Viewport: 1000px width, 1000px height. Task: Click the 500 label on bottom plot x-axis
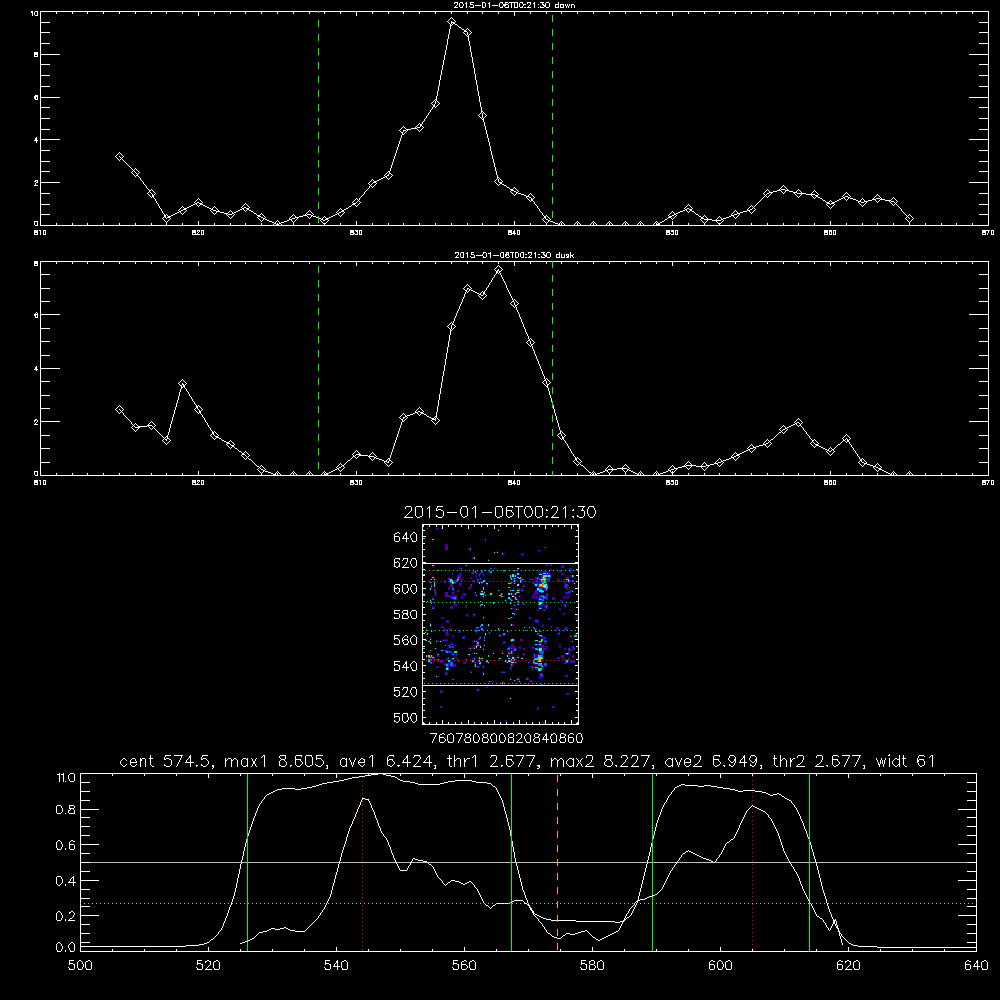point(80,966)
